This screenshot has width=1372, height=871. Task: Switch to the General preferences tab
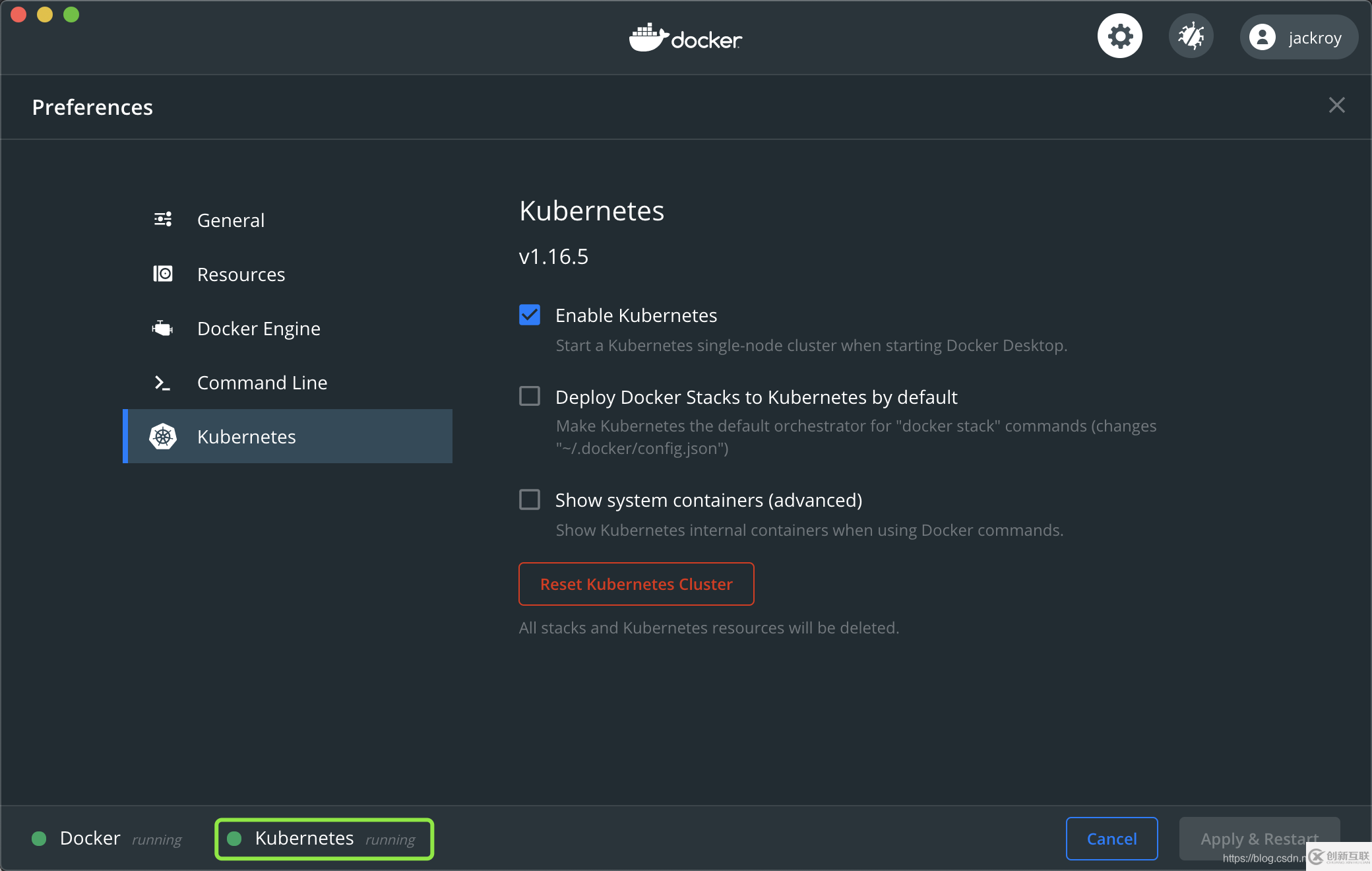tap(230, 220)
